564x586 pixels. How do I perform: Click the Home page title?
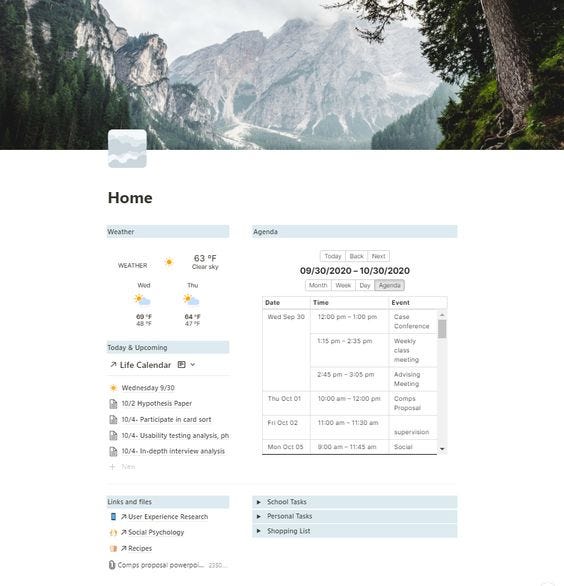(x=130, y=198)
